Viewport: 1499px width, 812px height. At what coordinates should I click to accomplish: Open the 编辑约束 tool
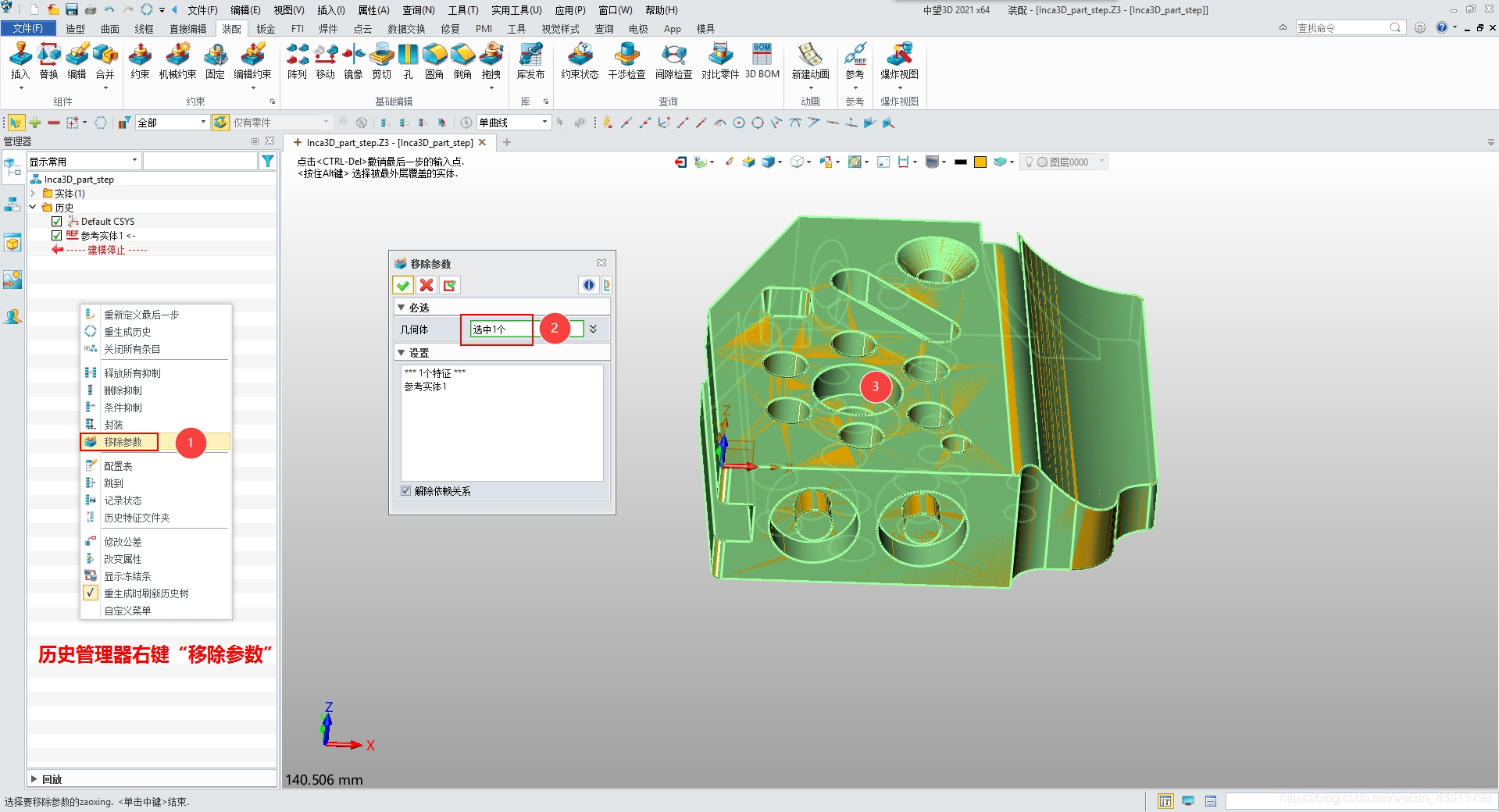click(252, 61)
